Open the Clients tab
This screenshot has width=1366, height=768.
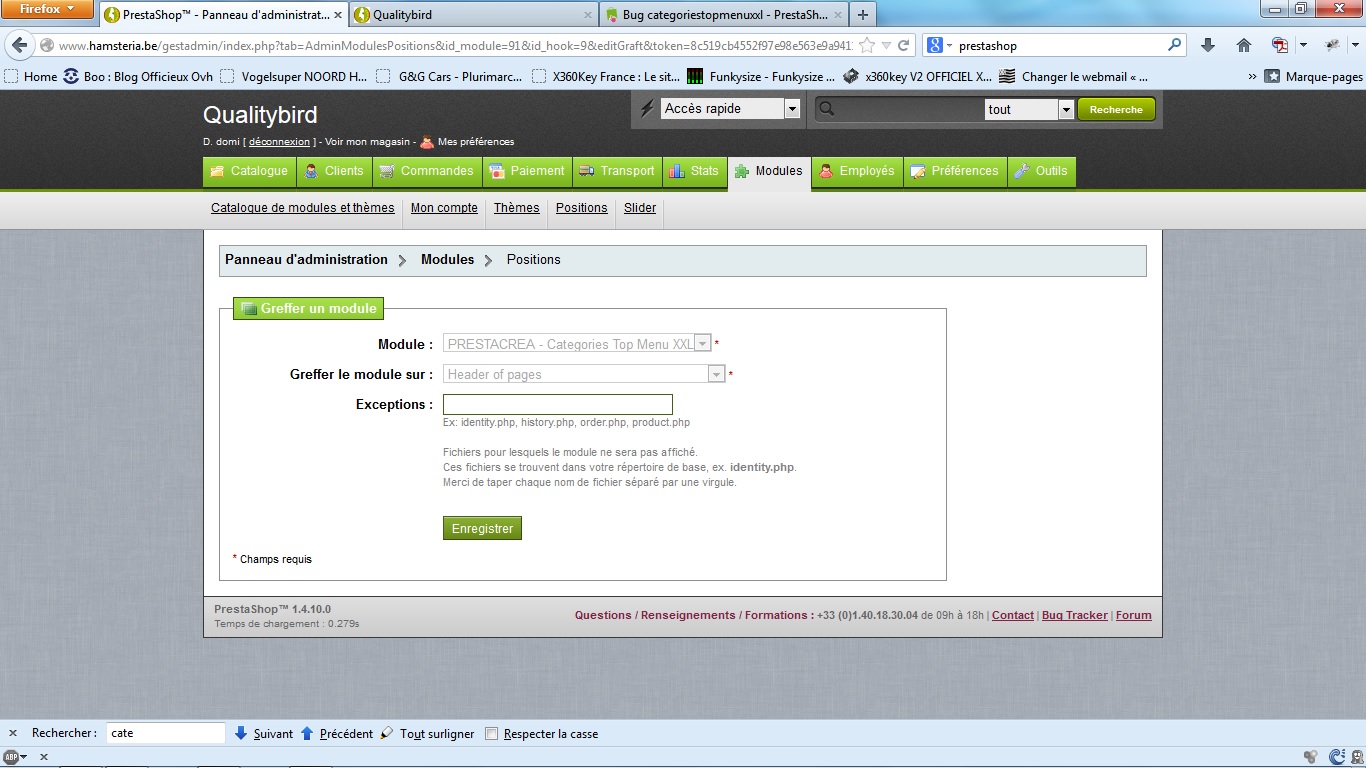334,171
